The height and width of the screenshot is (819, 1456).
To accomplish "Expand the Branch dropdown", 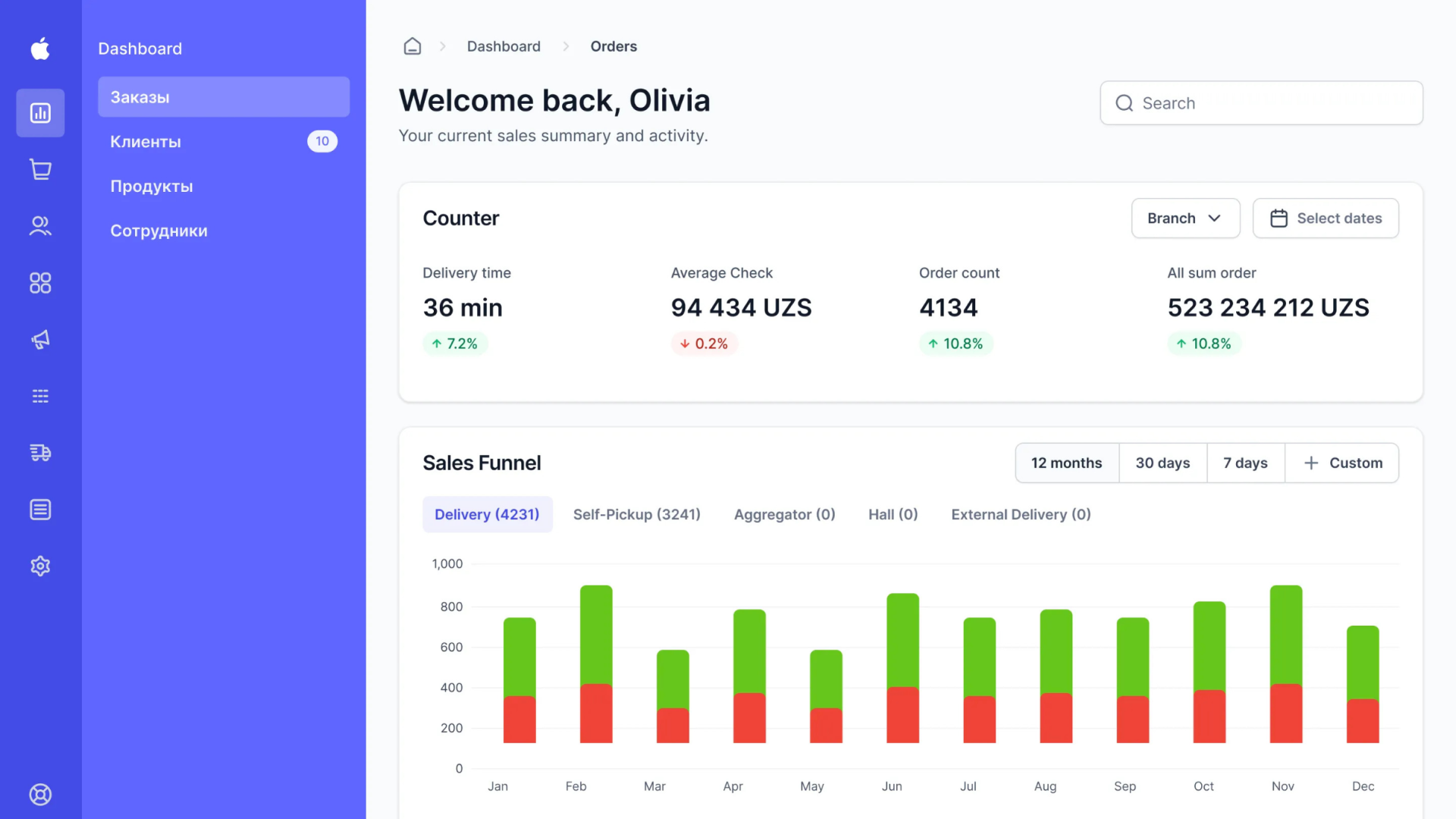I will pos(1185,218).
